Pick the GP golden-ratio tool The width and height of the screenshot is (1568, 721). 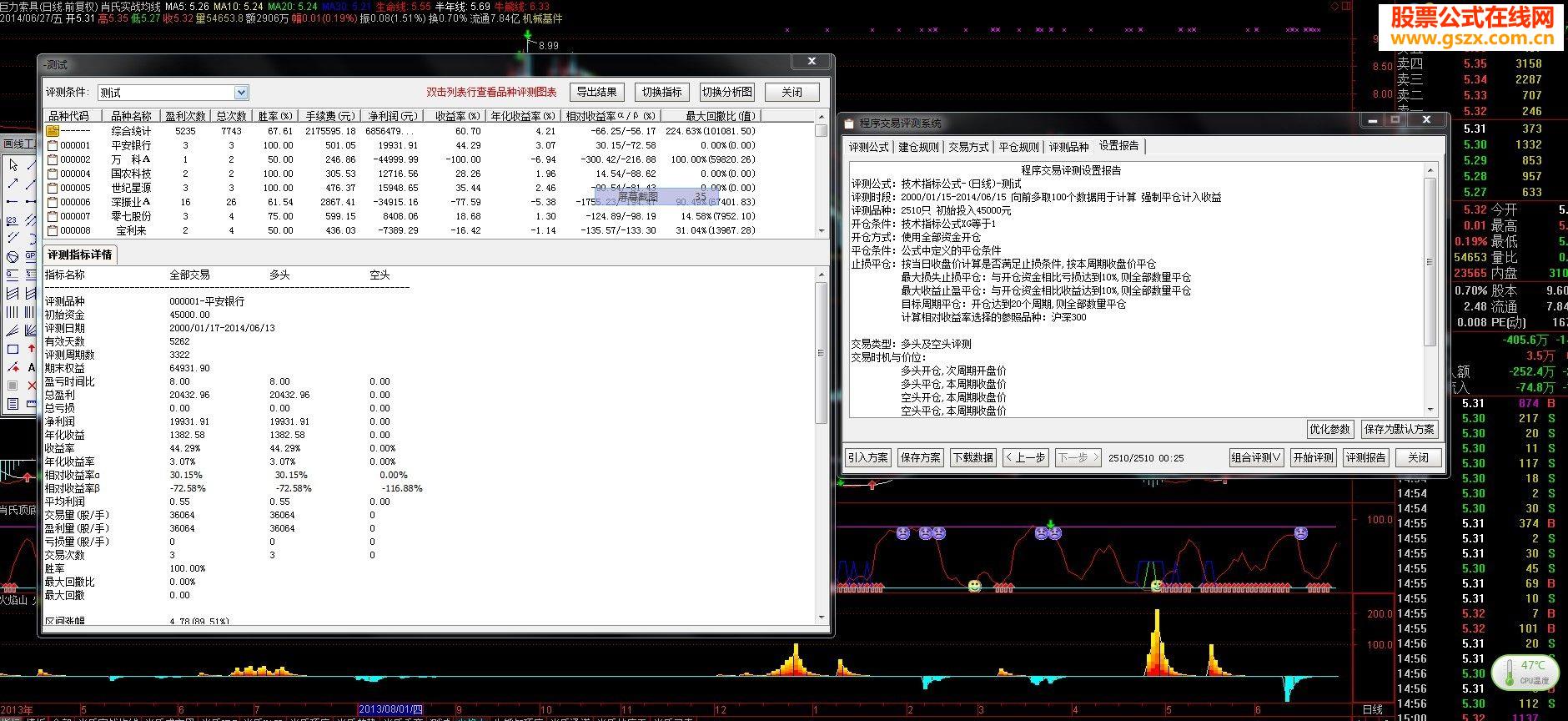coord(32,255)
